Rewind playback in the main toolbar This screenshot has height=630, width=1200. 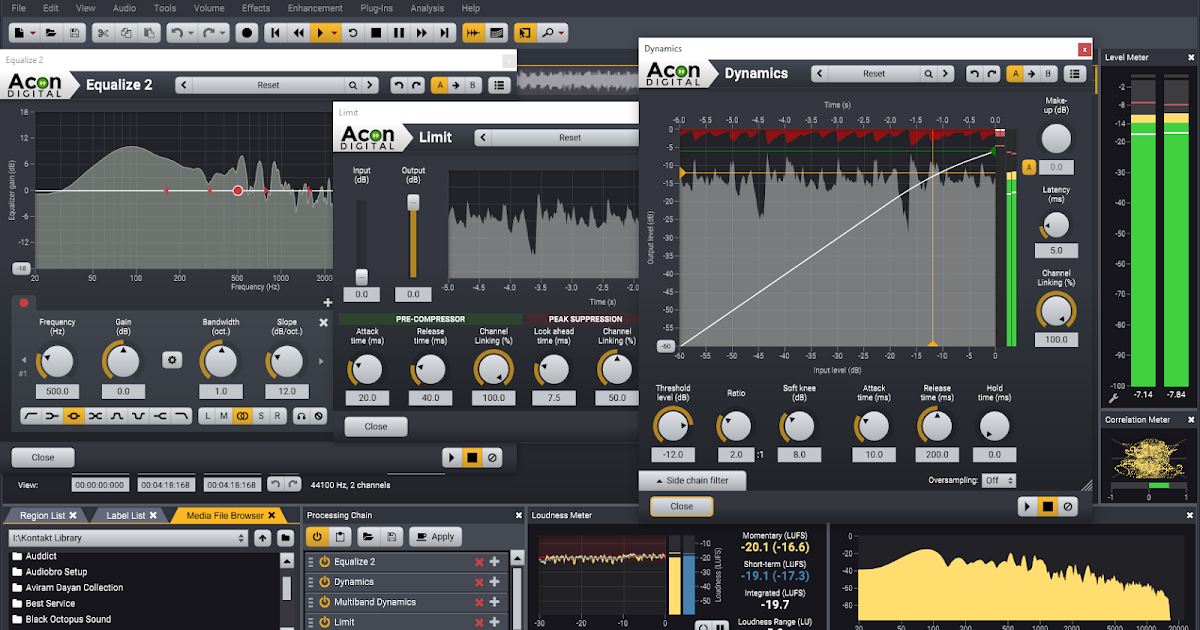click(x=298, y=33)
